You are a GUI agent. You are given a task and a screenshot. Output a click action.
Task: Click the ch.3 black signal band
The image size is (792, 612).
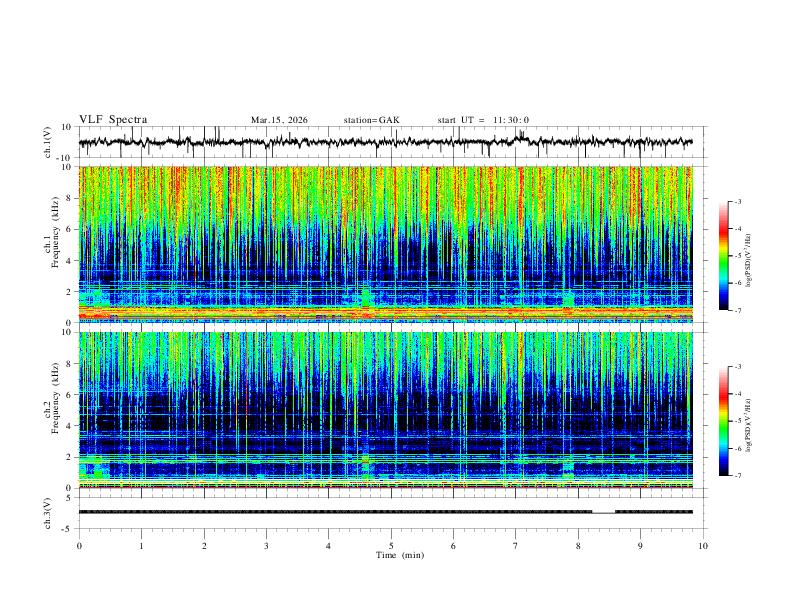point(335,512)
